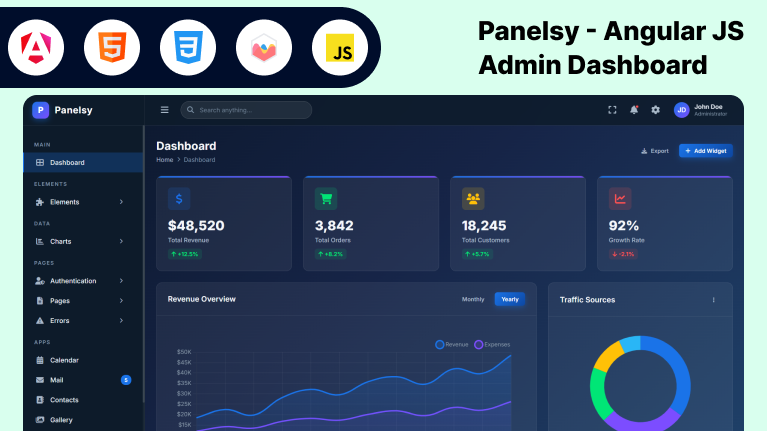Image resolution: width=767 pixels, height=431 pixels.
Task: Click the Dashboard grid icon in sidebar
Action: point(40,162)
